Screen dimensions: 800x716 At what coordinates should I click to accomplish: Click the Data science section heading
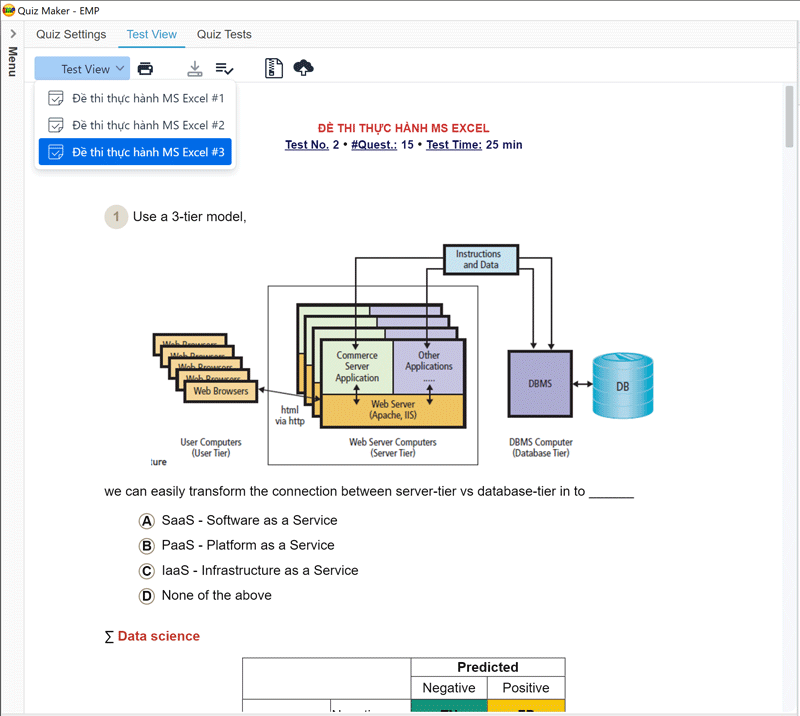click(159, 636)
